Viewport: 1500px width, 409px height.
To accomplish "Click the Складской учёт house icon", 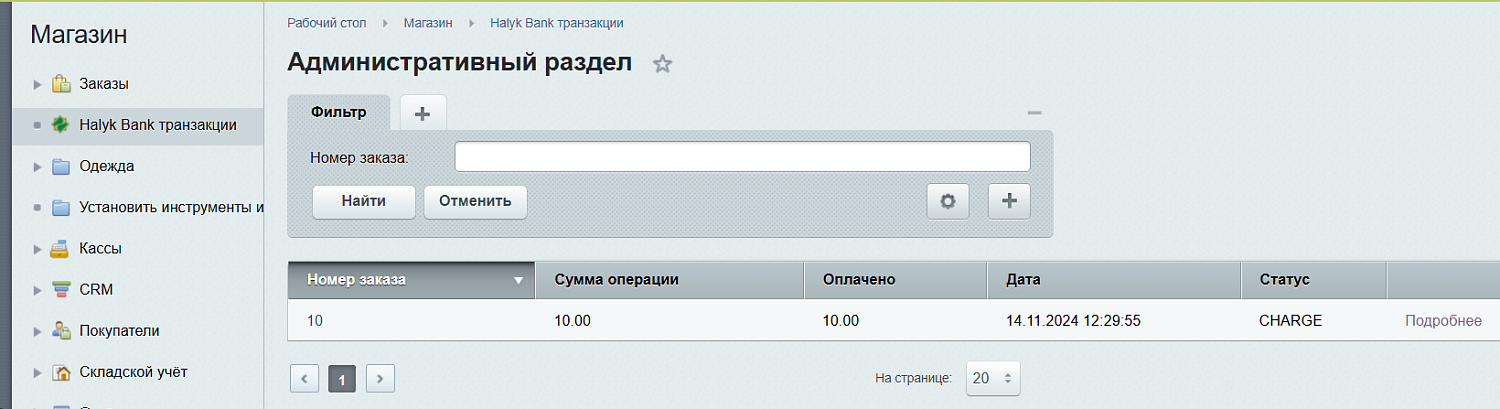I will 62,373.
